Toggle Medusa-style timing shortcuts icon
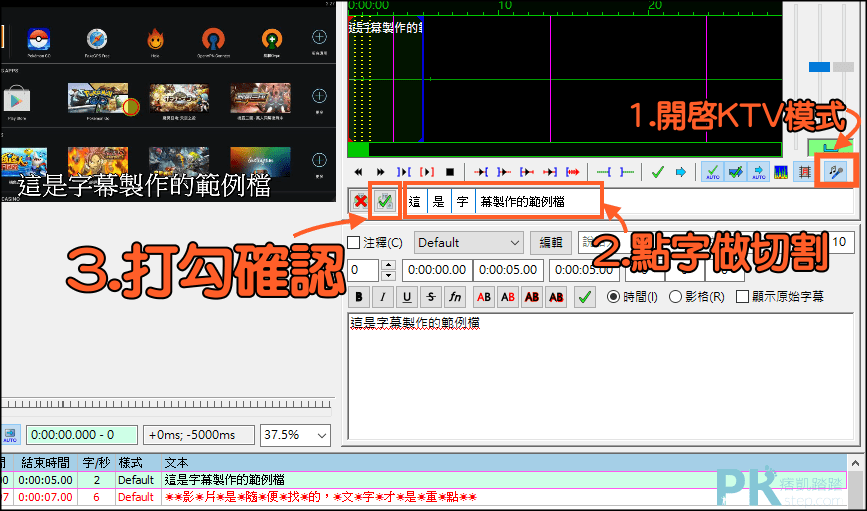Screen dimensions: 867x511 805,172
